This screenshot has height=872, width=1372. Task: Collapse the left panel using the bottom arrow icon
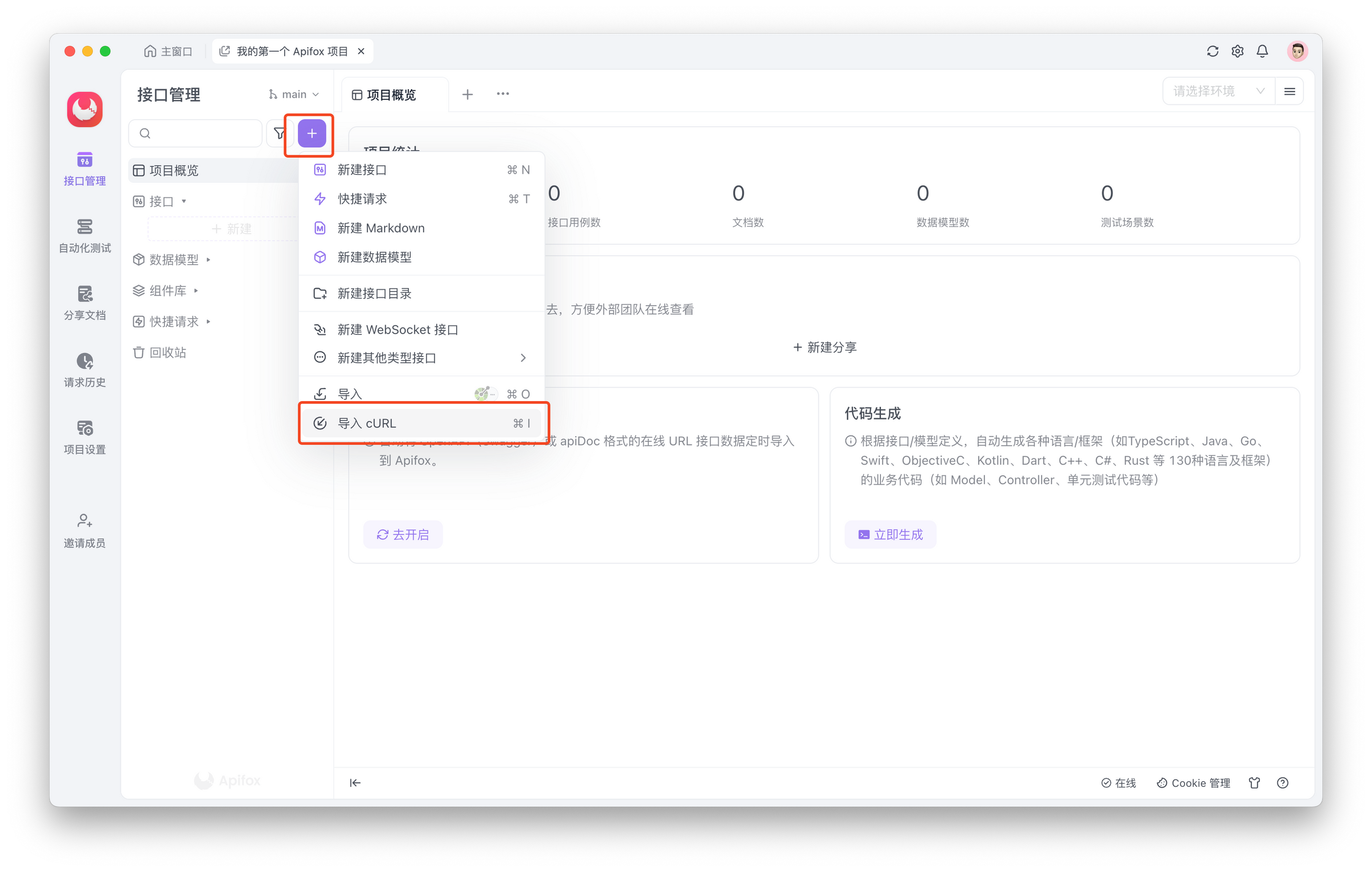[355, 782]
